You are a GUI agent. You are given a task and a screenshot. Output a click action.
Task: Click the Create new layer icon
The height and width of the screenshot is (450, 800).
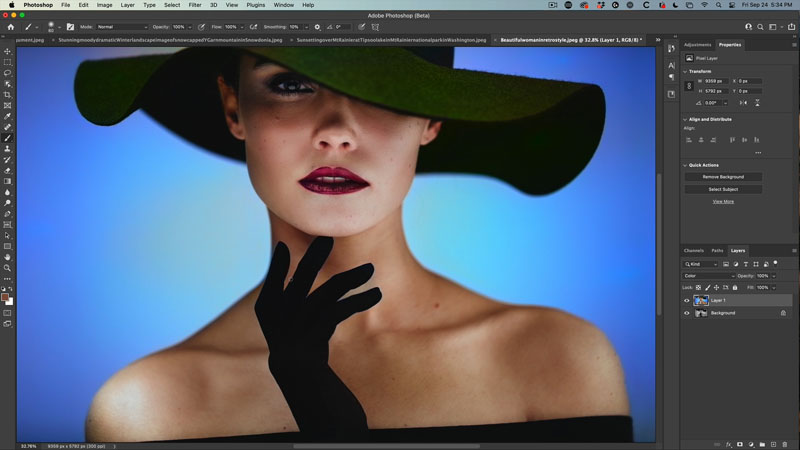(775, 443)
